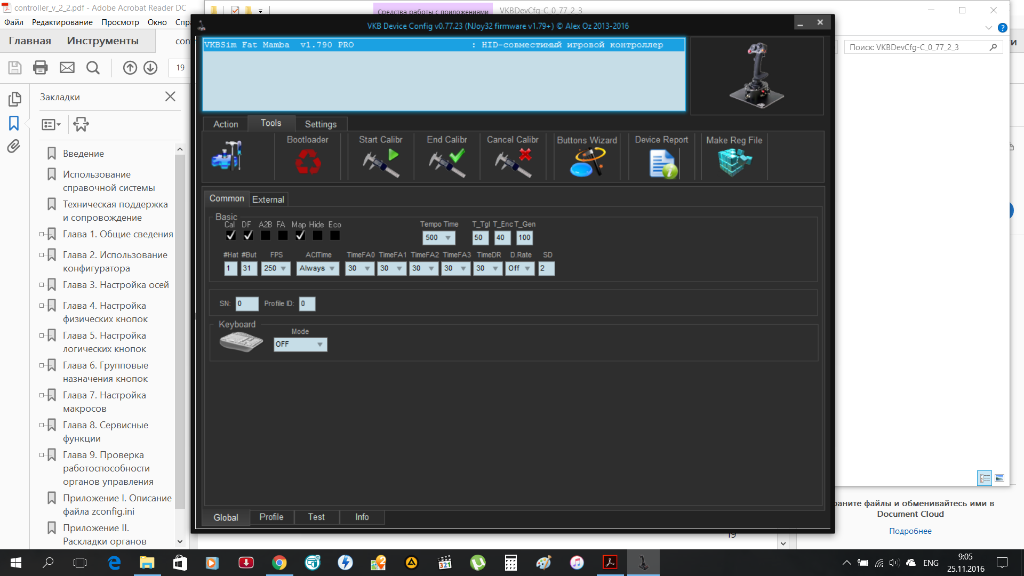Open the TimeFA1 dropdown
The image size is (1024, 576).
point(391,268)
